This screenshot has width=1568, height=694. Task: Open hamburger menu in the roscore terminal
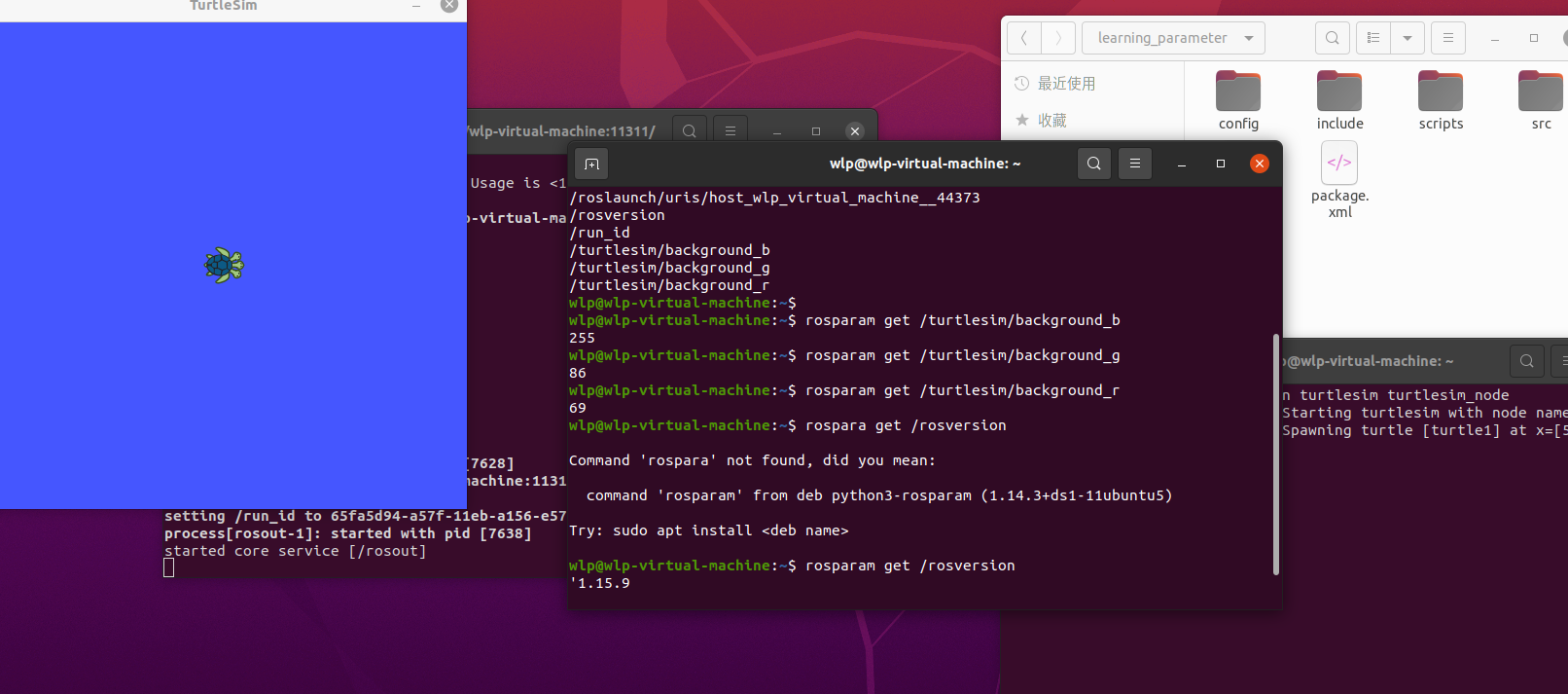(x=731, y=131)
